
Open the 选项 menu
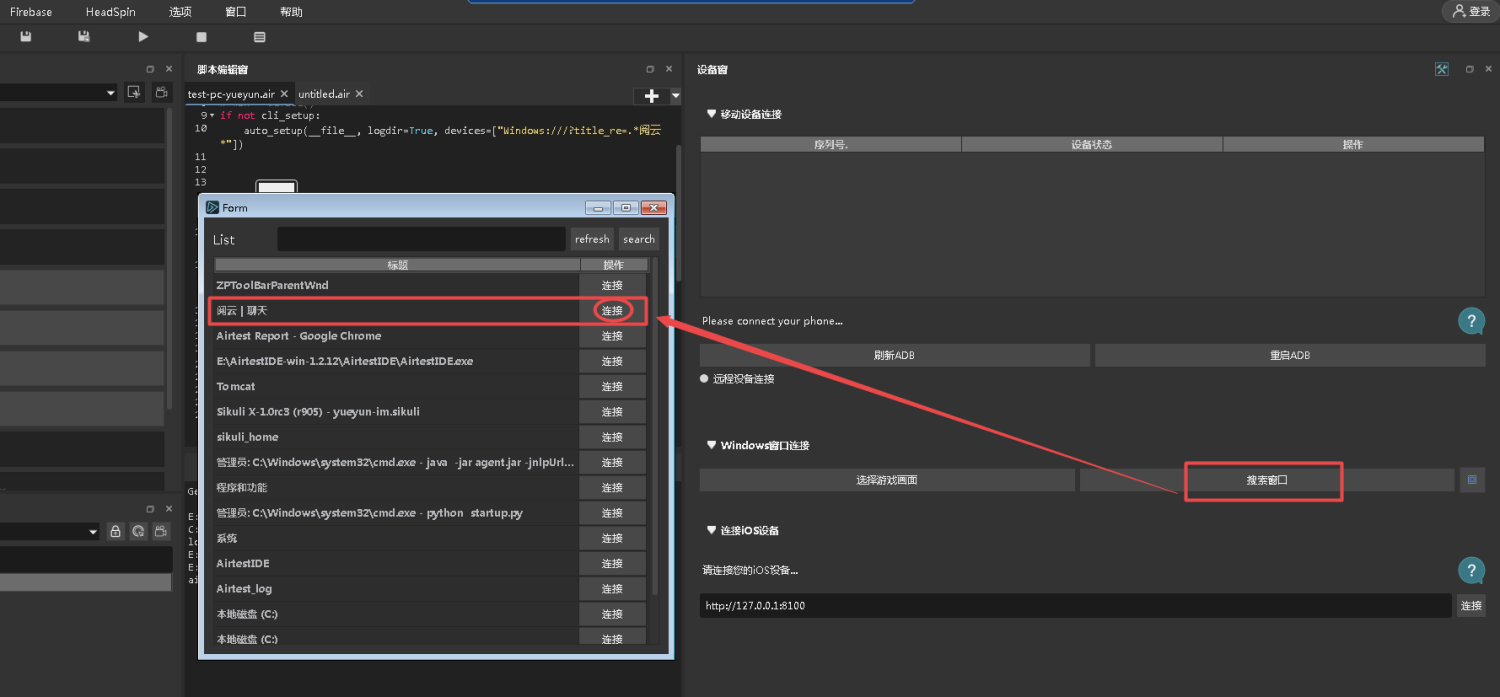180,12
